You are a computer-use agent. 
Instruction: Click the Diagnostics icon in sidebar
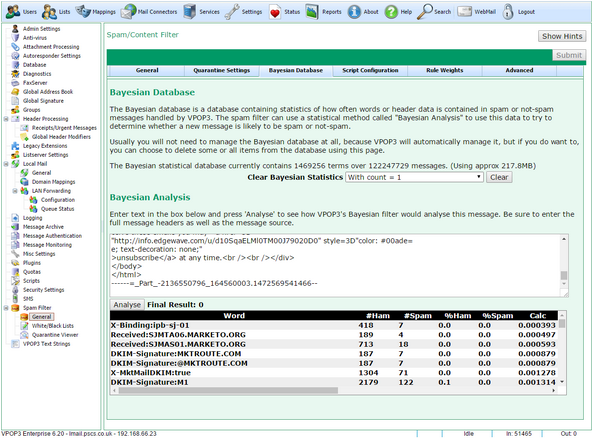(15, 74)
